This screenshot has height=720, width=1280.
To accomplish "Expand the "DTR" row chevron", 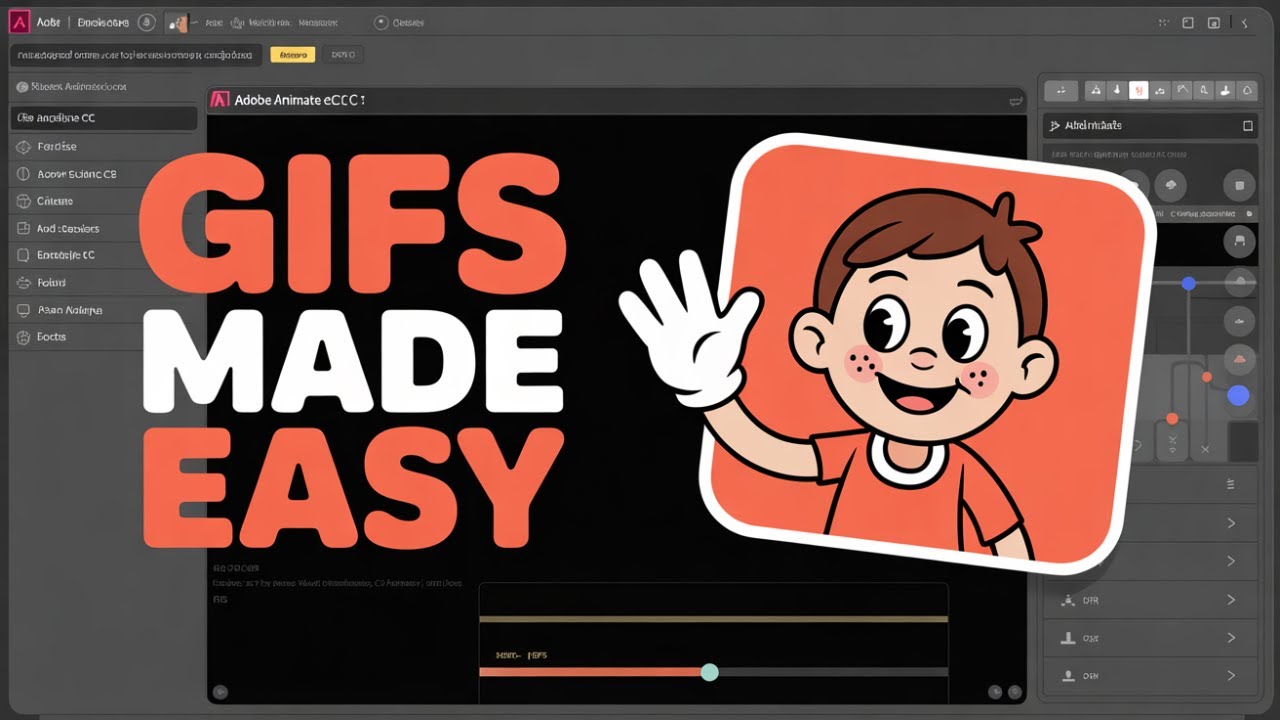I will click(1231, 600).
